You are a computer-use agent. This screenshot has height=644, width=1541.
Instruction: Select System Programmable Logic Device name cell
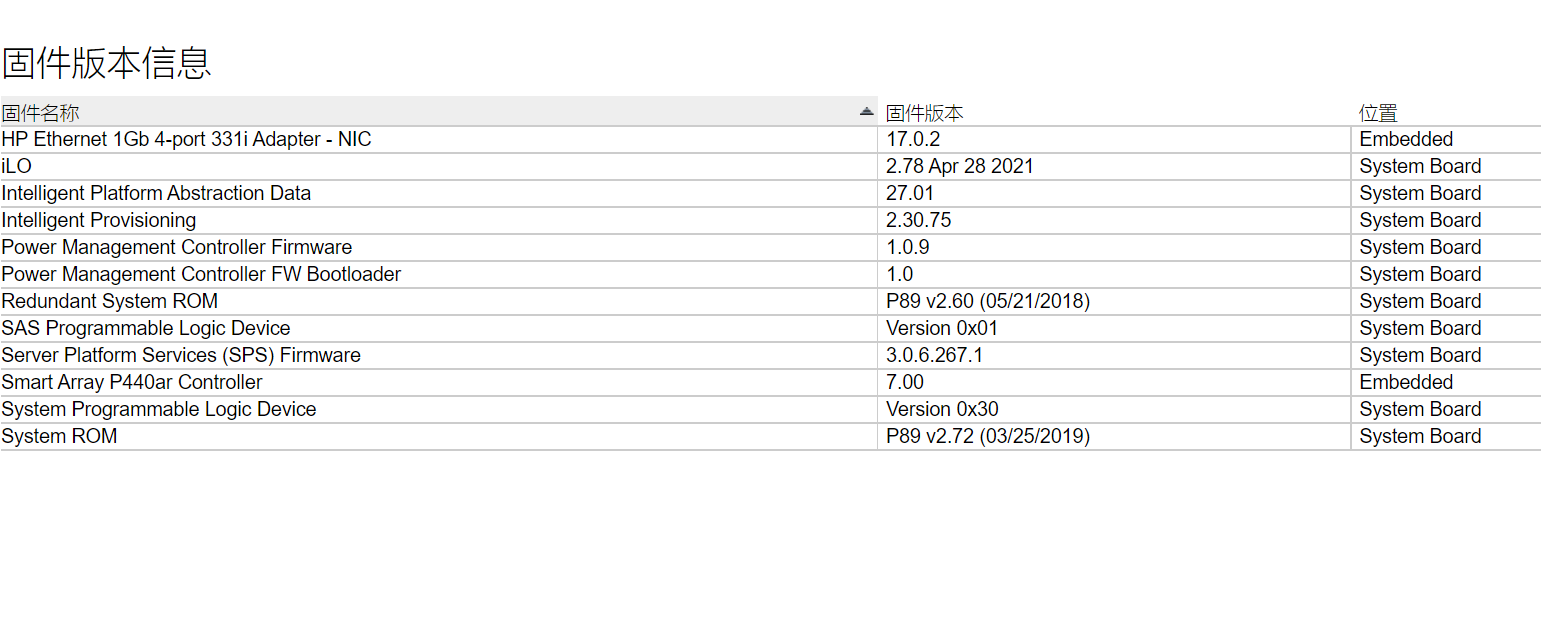[x=159, y=409]
